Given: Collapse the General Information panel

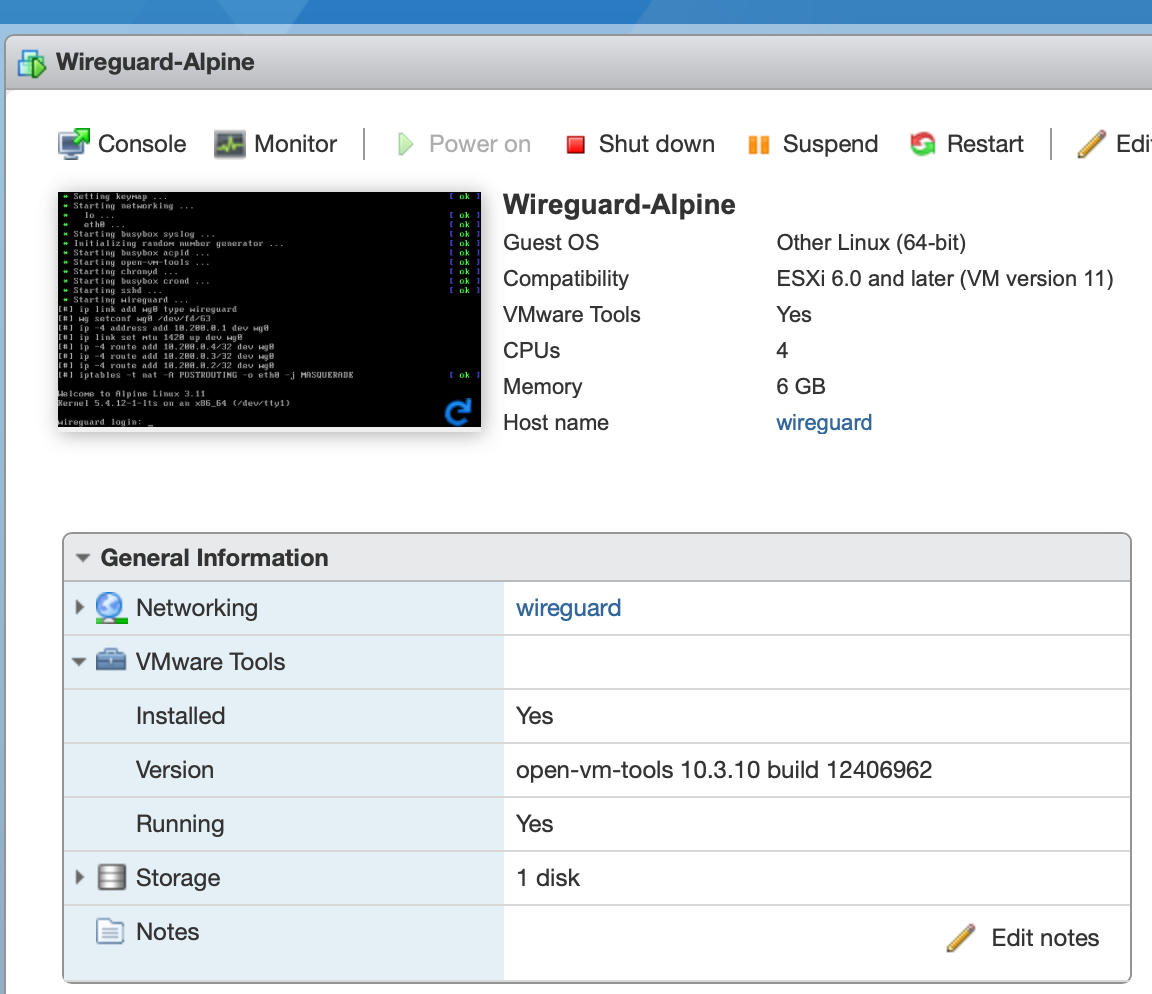Looking at the screenshot, I should point(83,558).
